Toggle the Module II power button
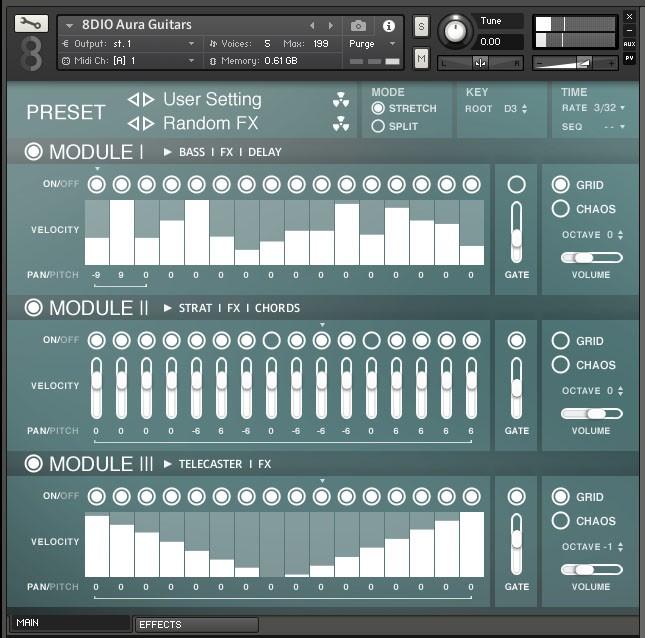 (x=35, y=308)
